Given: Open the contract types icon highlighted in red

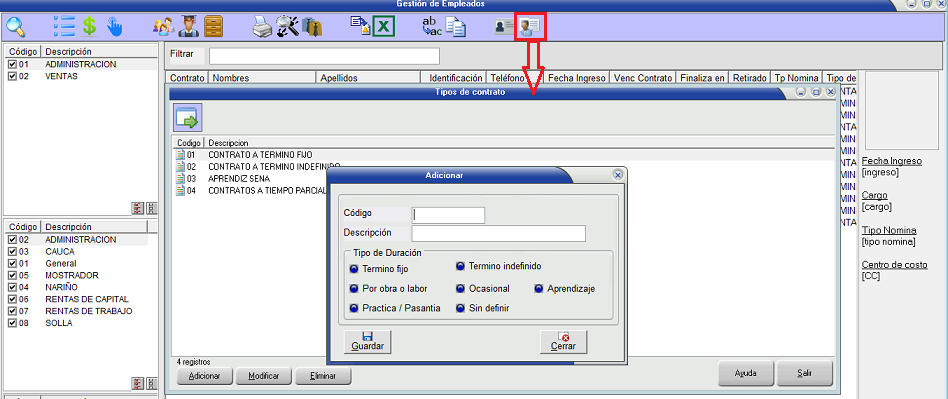Looking at the screenshot, I should click(531, 27).
